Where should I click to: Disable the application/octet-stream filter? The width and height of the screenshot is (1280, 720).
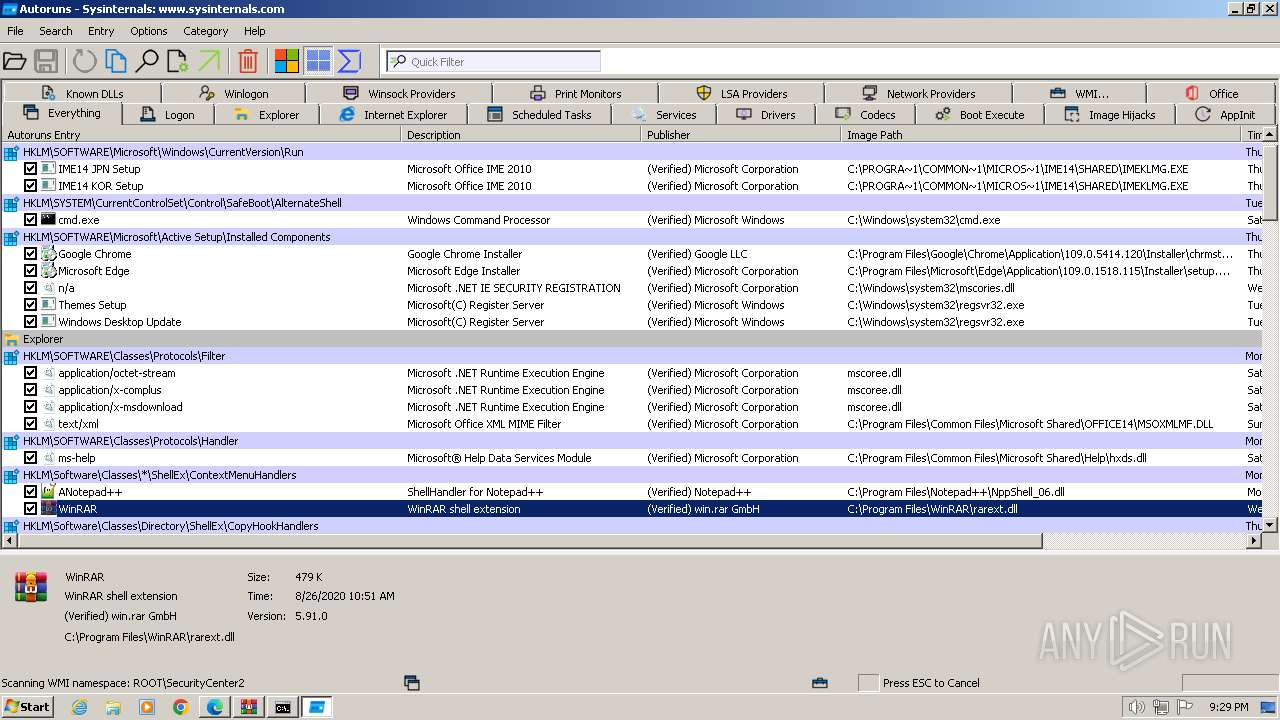coord(30,373)
